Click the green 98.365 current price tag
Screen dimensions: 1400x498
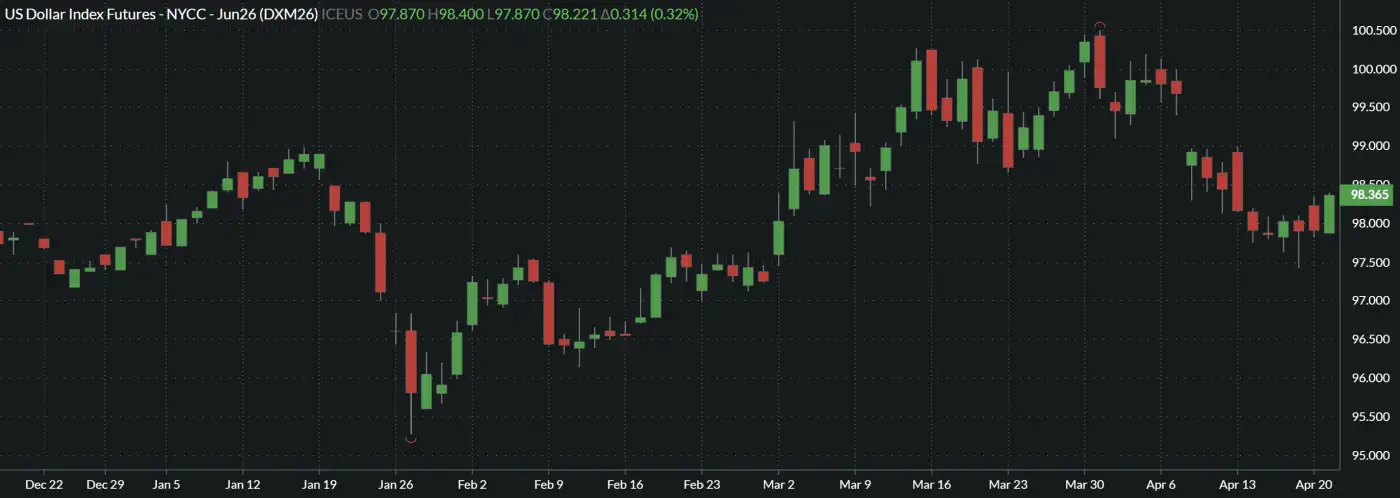click(x=1368, y=195)
